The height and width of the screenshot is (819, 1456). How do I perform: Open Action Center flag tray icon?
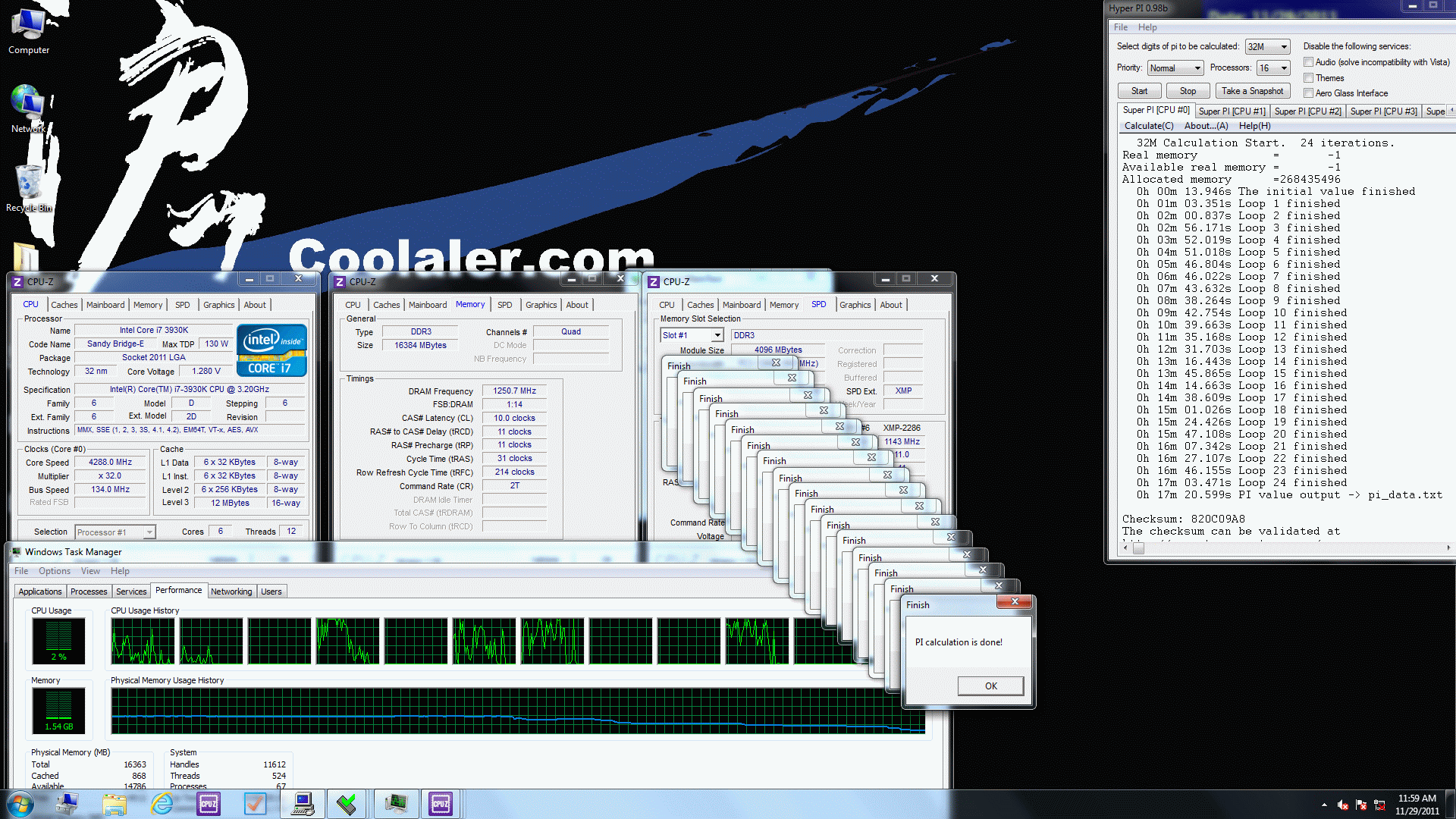coord(1361,805)
